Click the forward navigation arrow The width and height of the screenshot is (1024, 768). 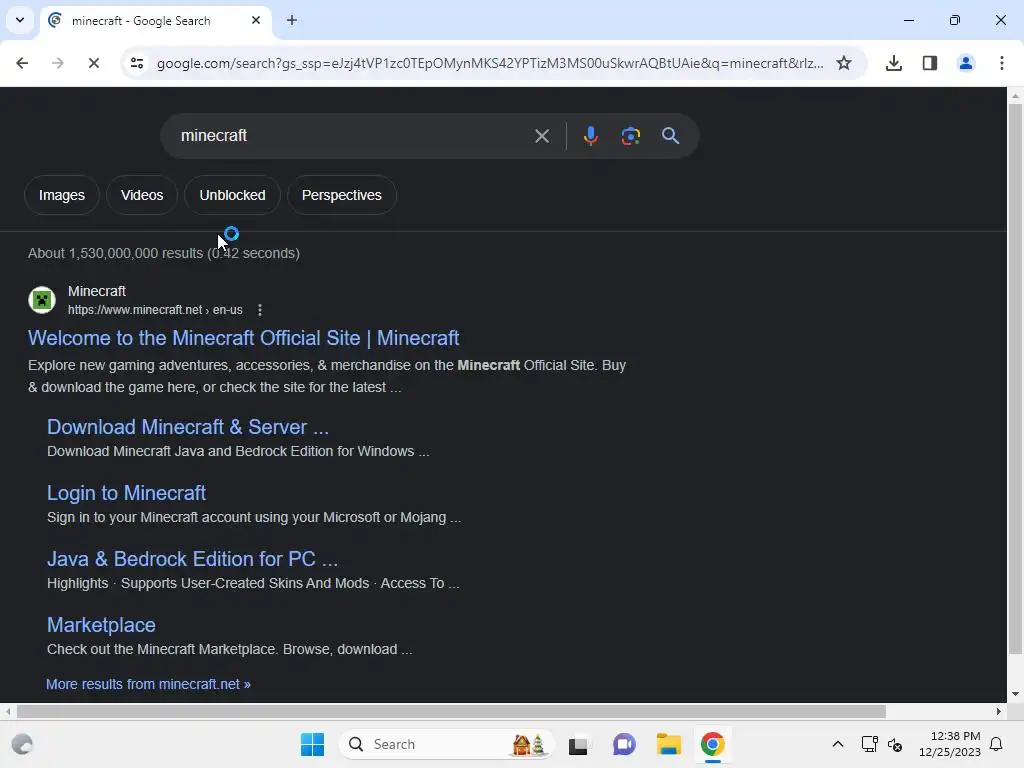coord(57,63)
